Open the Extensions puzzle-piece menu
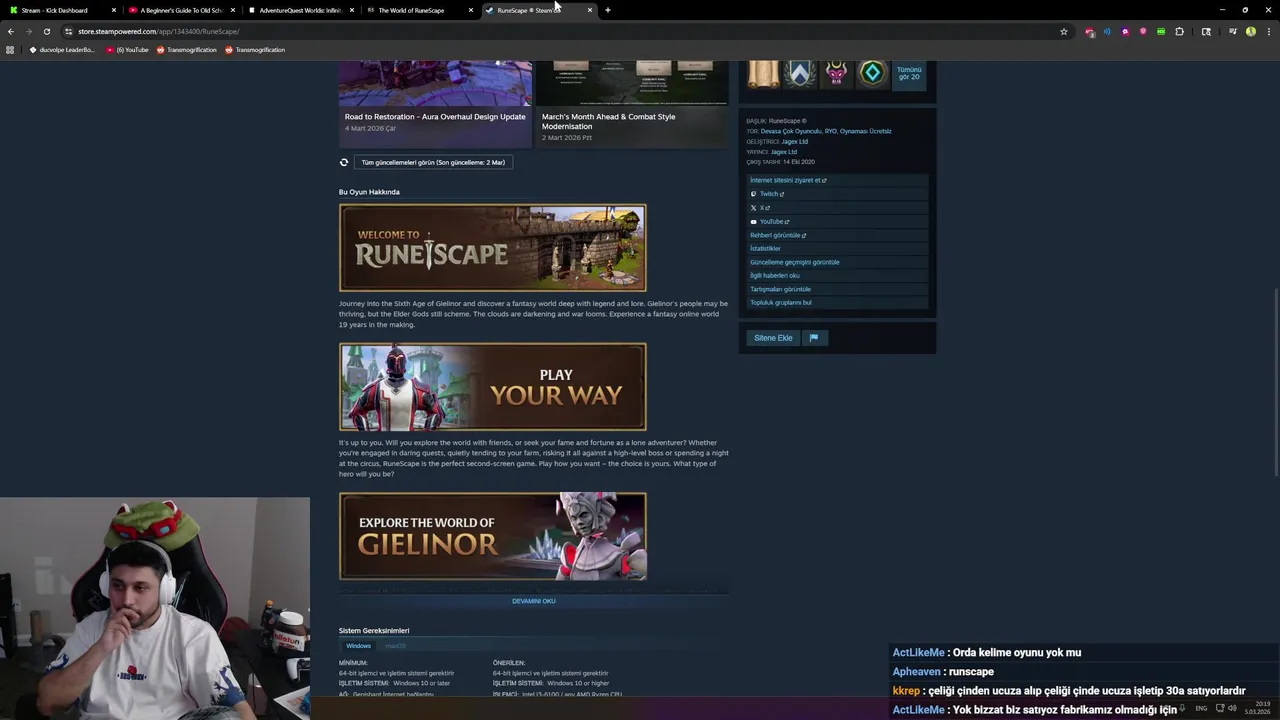This screenshot has width=1280, height=720. (x=1180, y=31)
